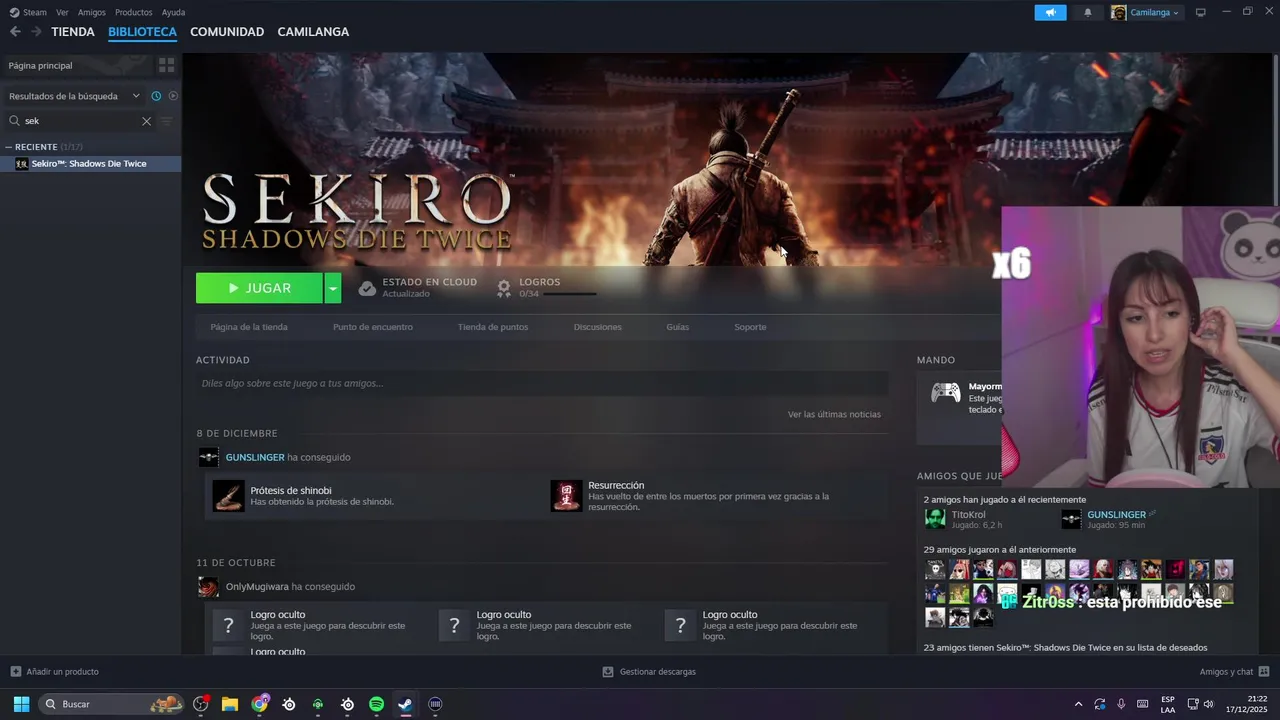The width and height of the screenshot is (1280, 720).
Task: Open advanced filters icon beside search
Action: pos(167,121)
